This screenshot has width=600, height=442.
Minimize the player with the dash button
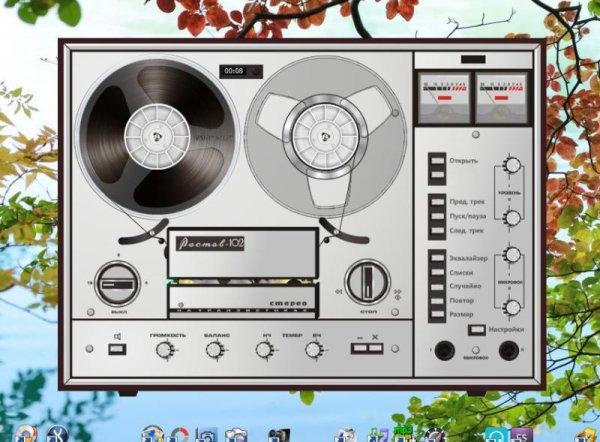[360, 348]
